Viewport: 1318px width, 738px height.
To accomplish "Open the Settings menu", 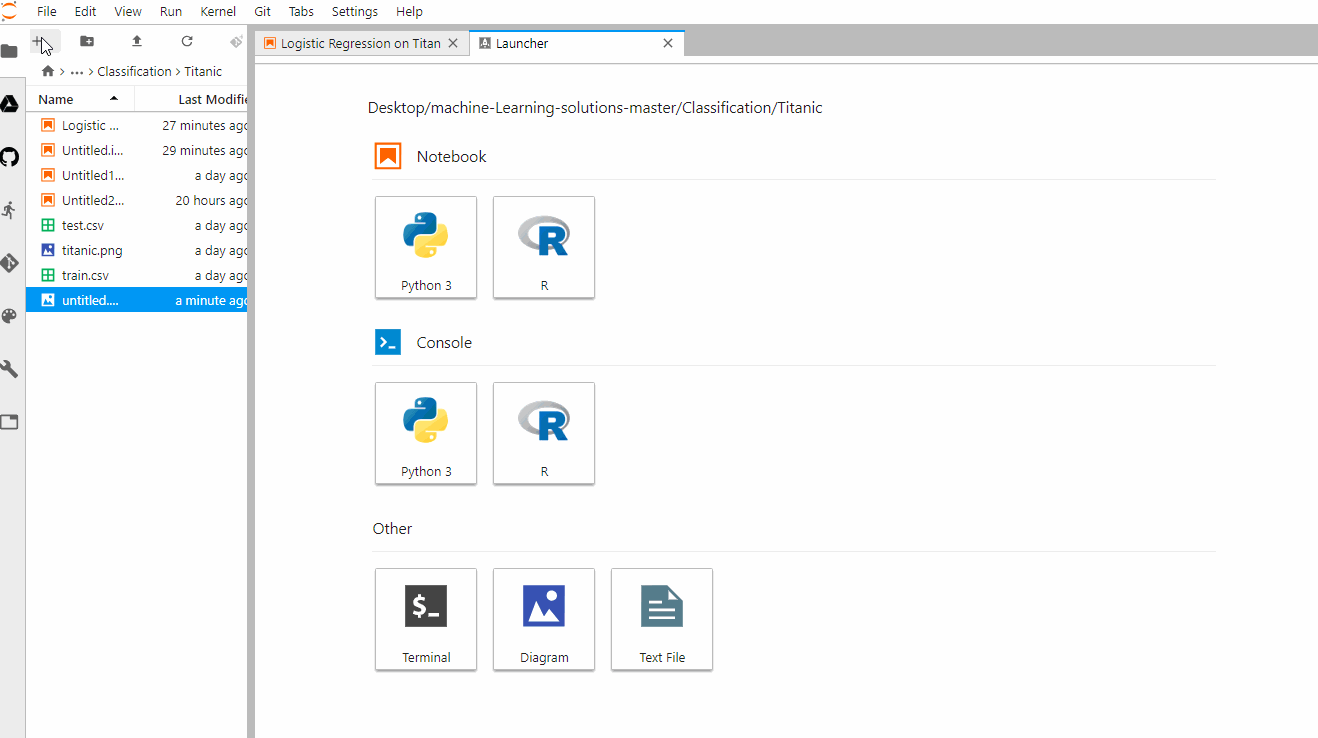I will pos(355,12).
